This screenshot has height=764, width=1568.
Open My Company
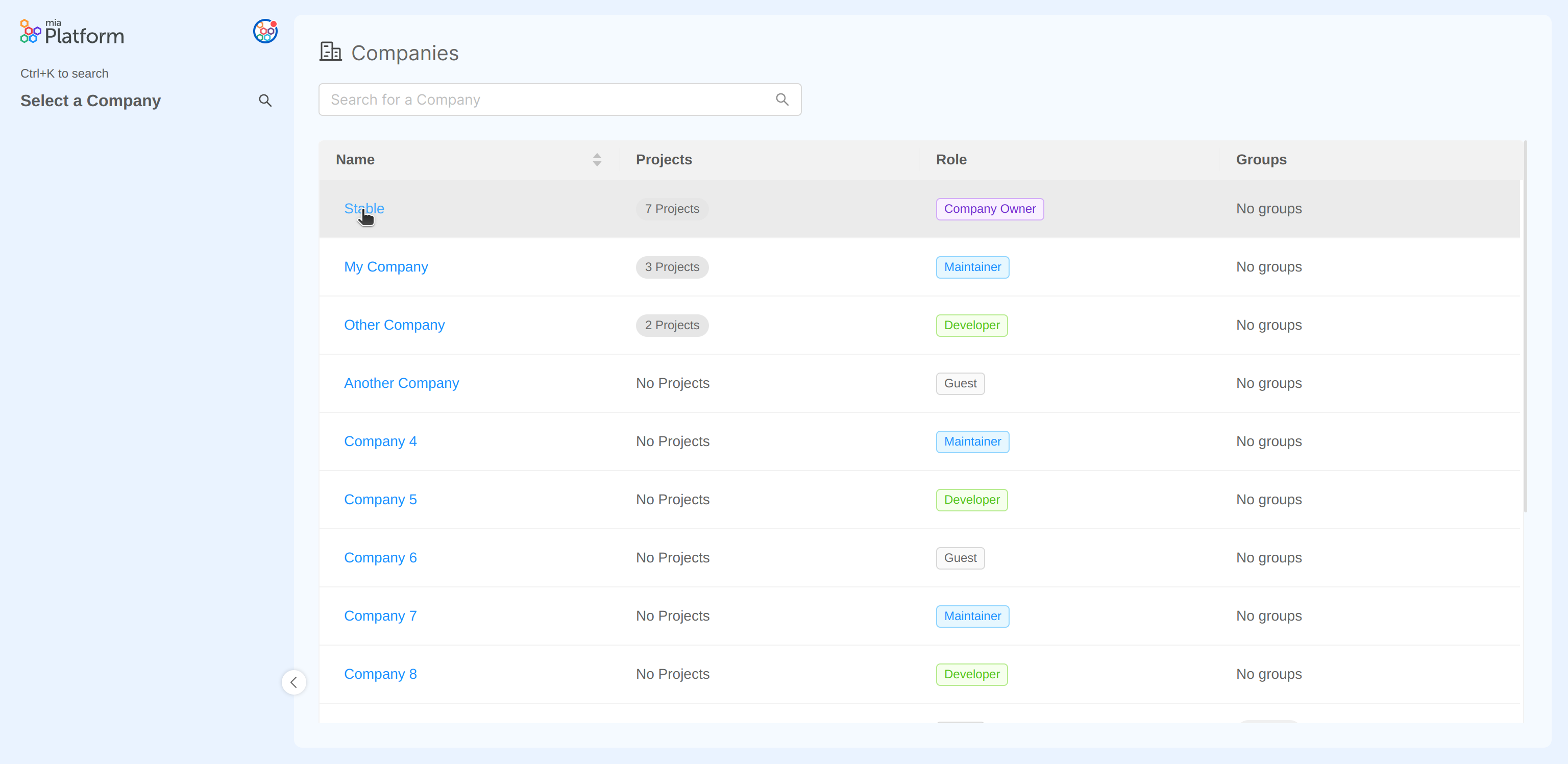pos(386,266)
